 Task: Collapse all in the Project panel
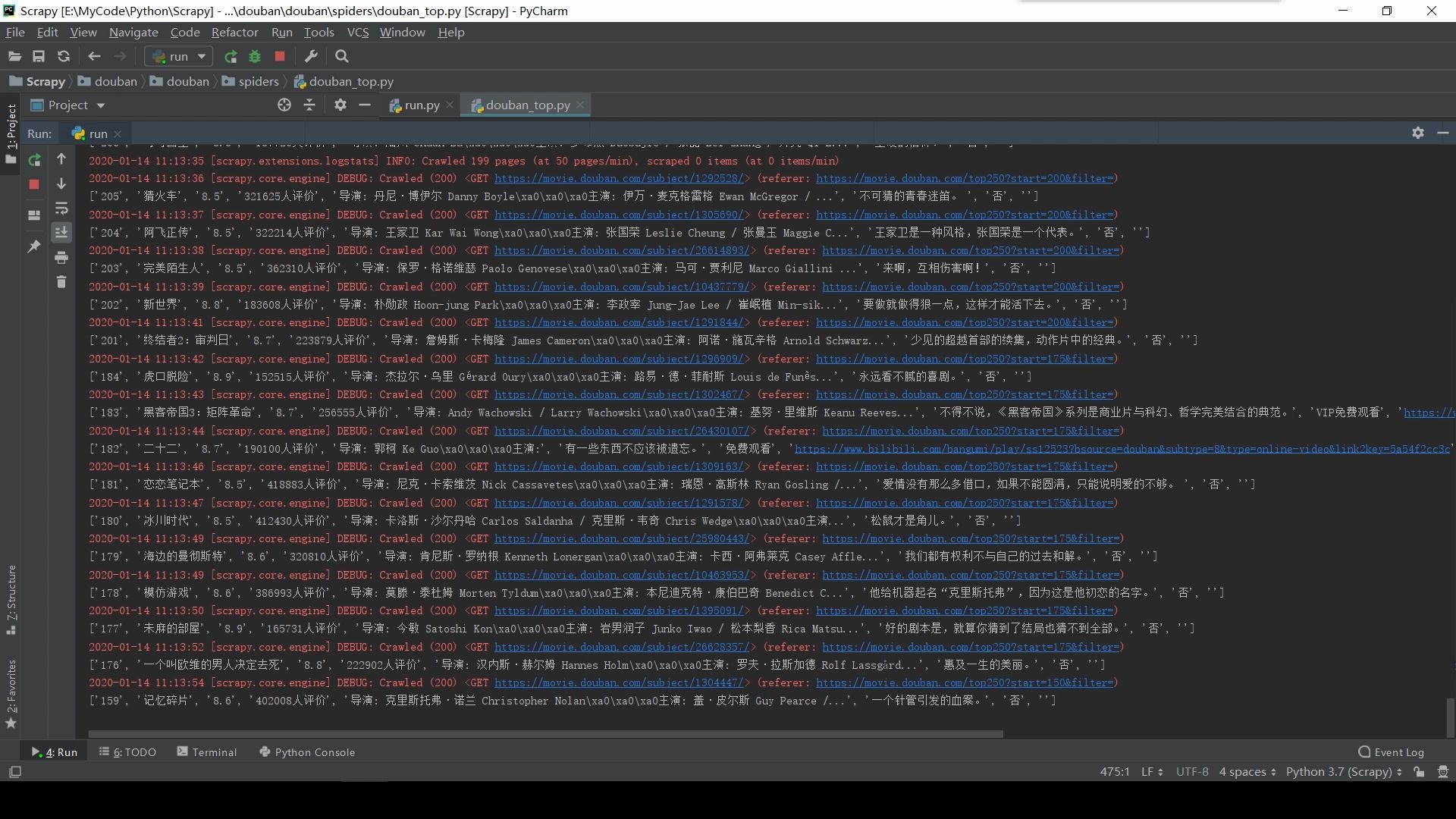[309, 105]
